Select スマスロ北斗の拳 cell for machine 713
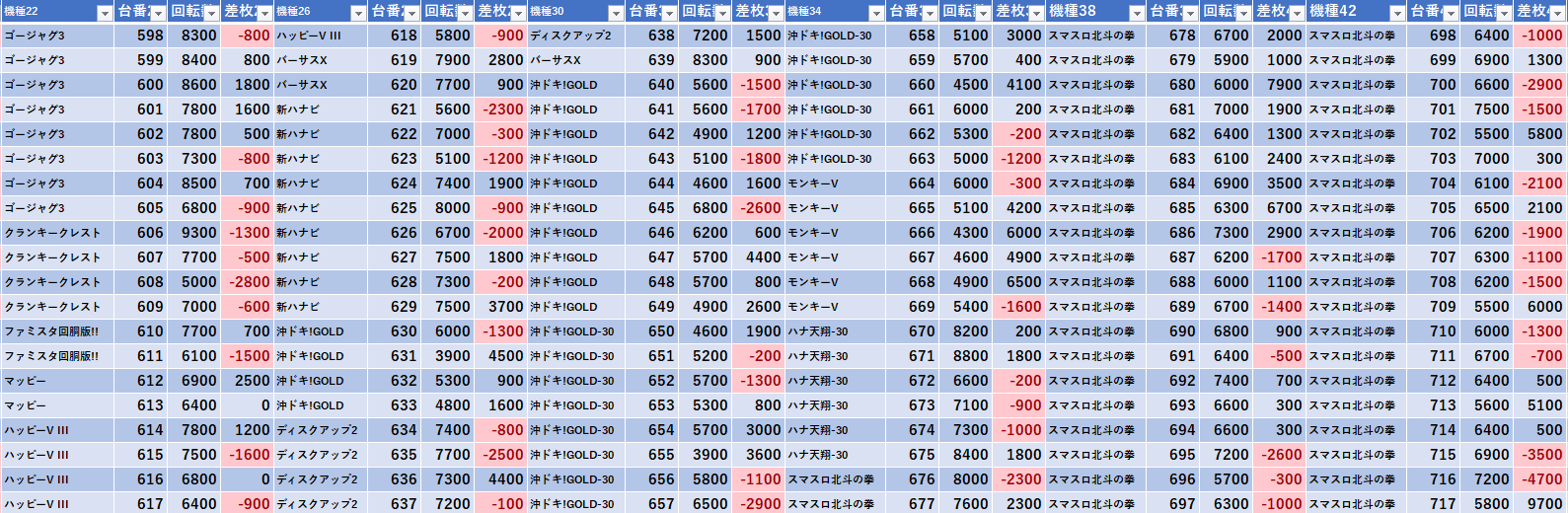Viewport: 1568px width, 513px height. [1356, 405]
